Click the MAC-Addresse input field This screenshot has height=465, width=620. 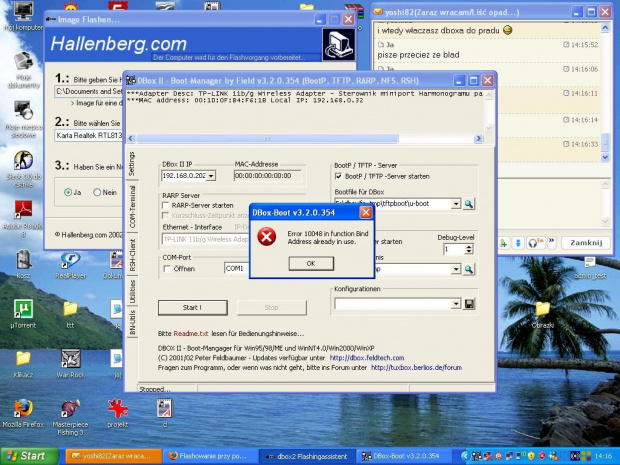click(x=267, y=176)
